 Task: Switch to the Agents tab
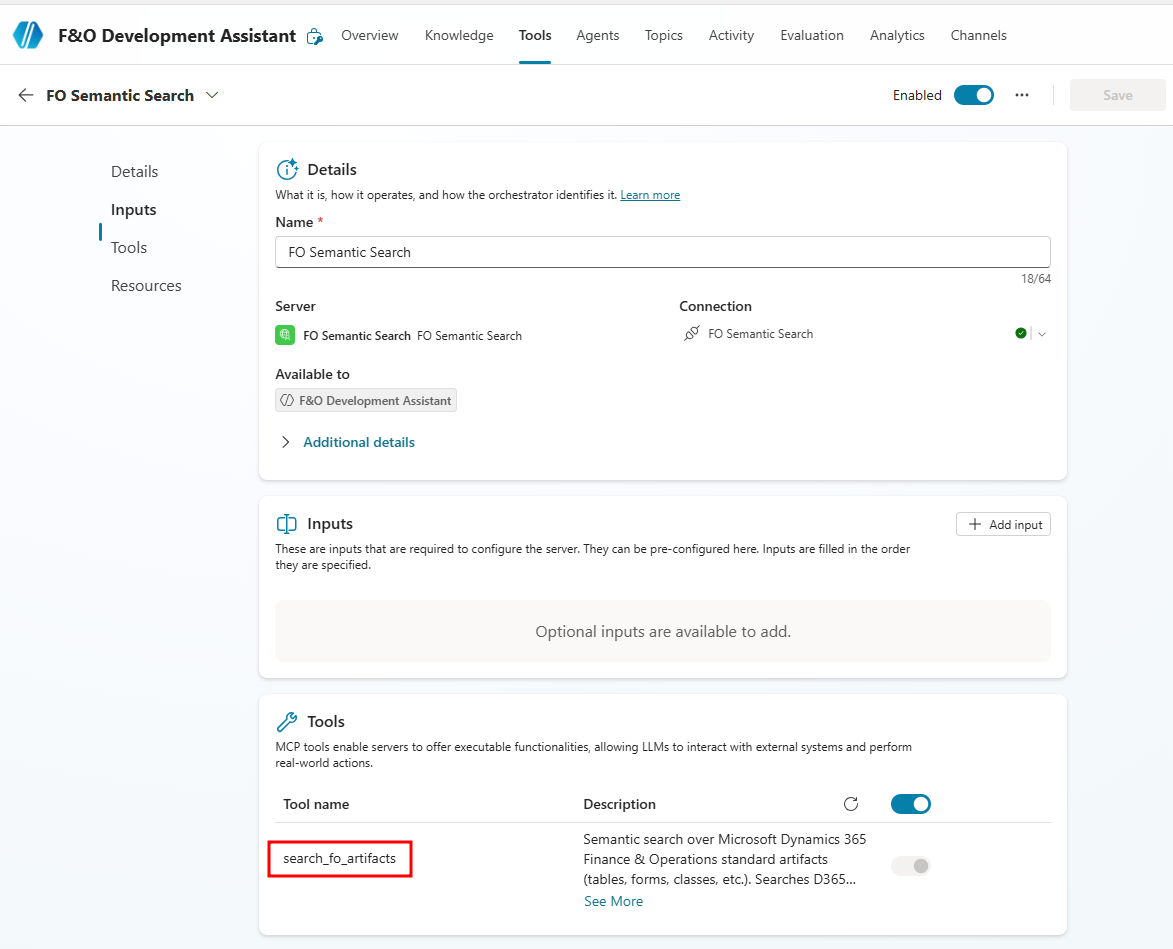pos(598,35)
